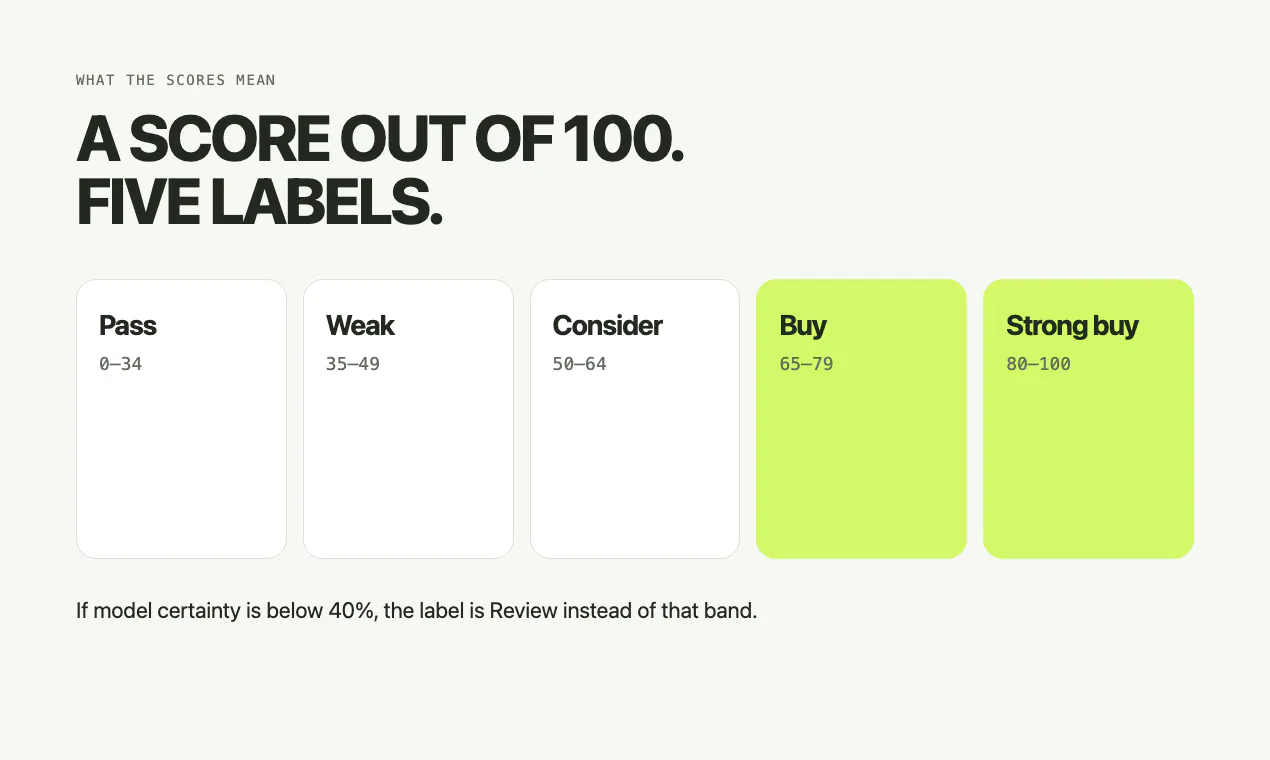
Task: Click the 65–79 range in Buy card
Action: tap(806, 364)
